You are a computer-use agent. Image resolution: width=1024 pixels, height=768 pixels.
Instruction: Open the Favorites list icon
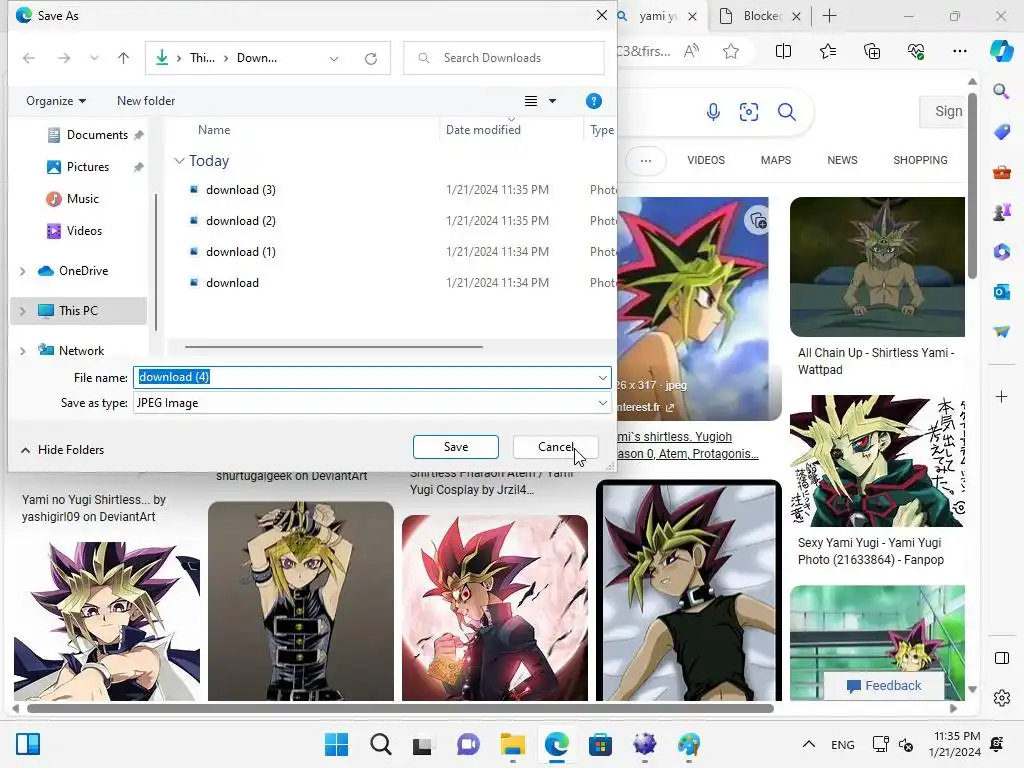827,51
